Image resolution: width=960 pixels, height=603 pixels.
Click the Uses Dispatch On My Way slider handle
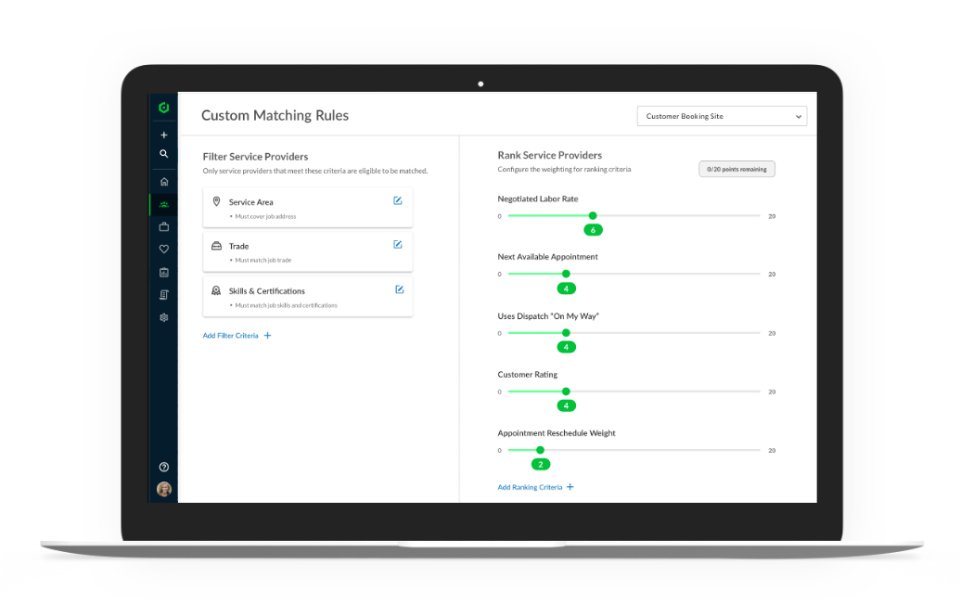pos(566,333)
